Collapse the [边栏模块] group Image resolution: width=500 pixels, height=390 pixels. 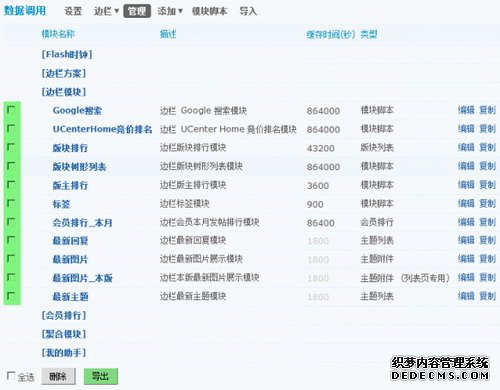point(64,92)
